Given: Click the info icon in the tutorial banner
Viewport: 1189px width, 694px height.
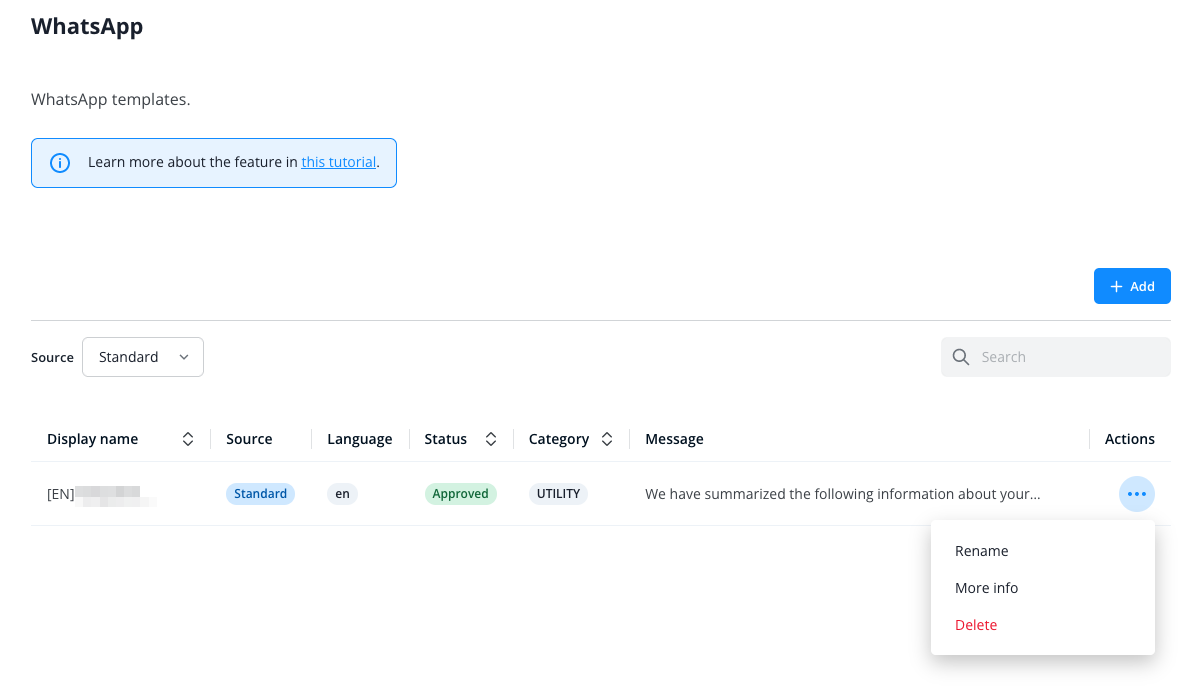Looking at the screenshot, I should coord(60,163).
